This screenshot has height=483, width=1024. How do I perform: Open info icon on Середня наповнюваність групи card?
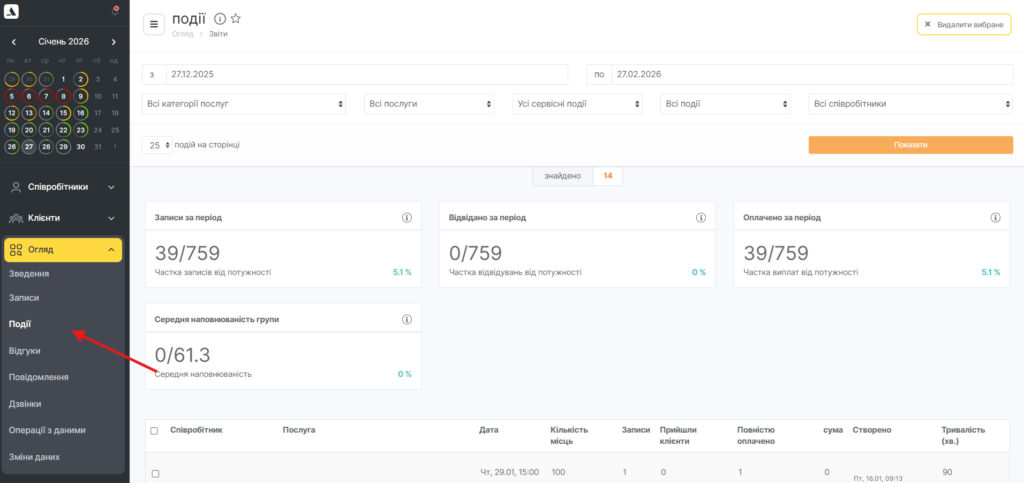pyautogui.click(x=407, y=320)
